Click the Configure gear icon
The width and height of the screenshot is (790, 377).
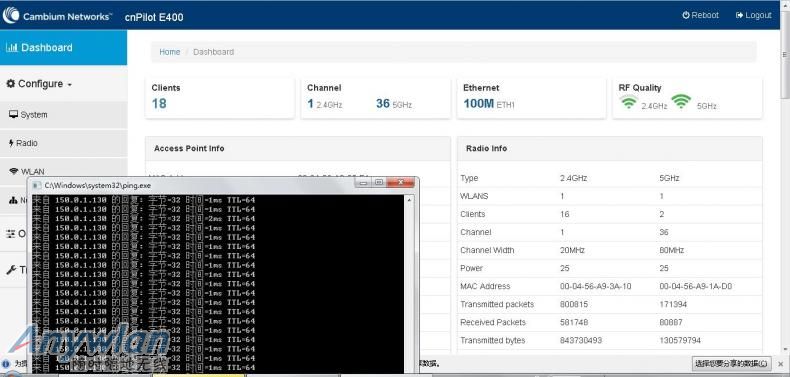coord(11,84)
